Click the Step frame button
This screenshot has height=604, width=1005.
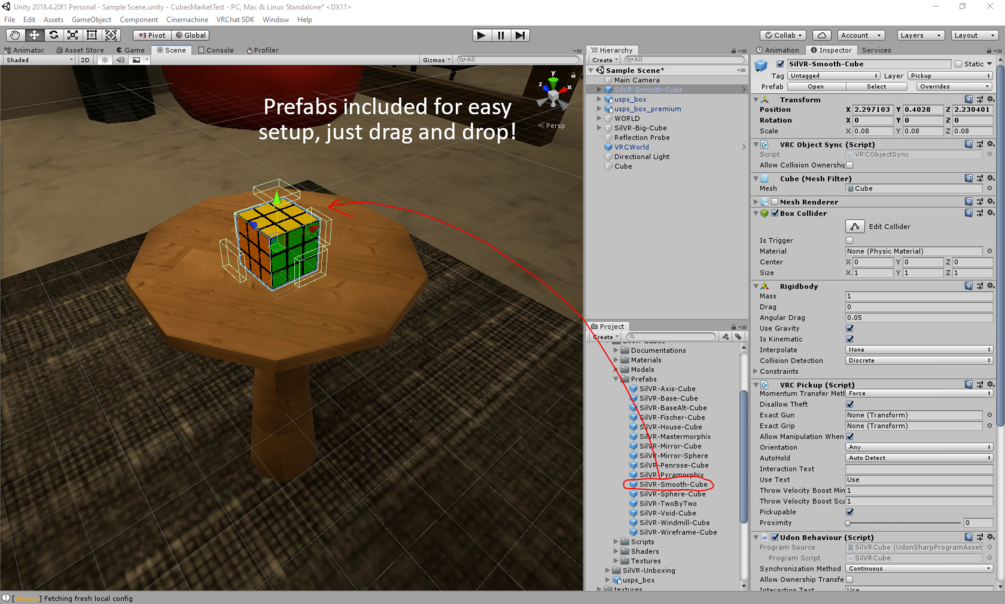520,35
